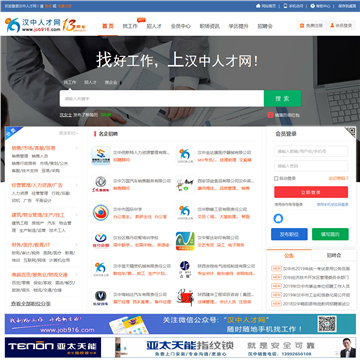
Task: Open 学历提升 navigation item
Action: 238,26
